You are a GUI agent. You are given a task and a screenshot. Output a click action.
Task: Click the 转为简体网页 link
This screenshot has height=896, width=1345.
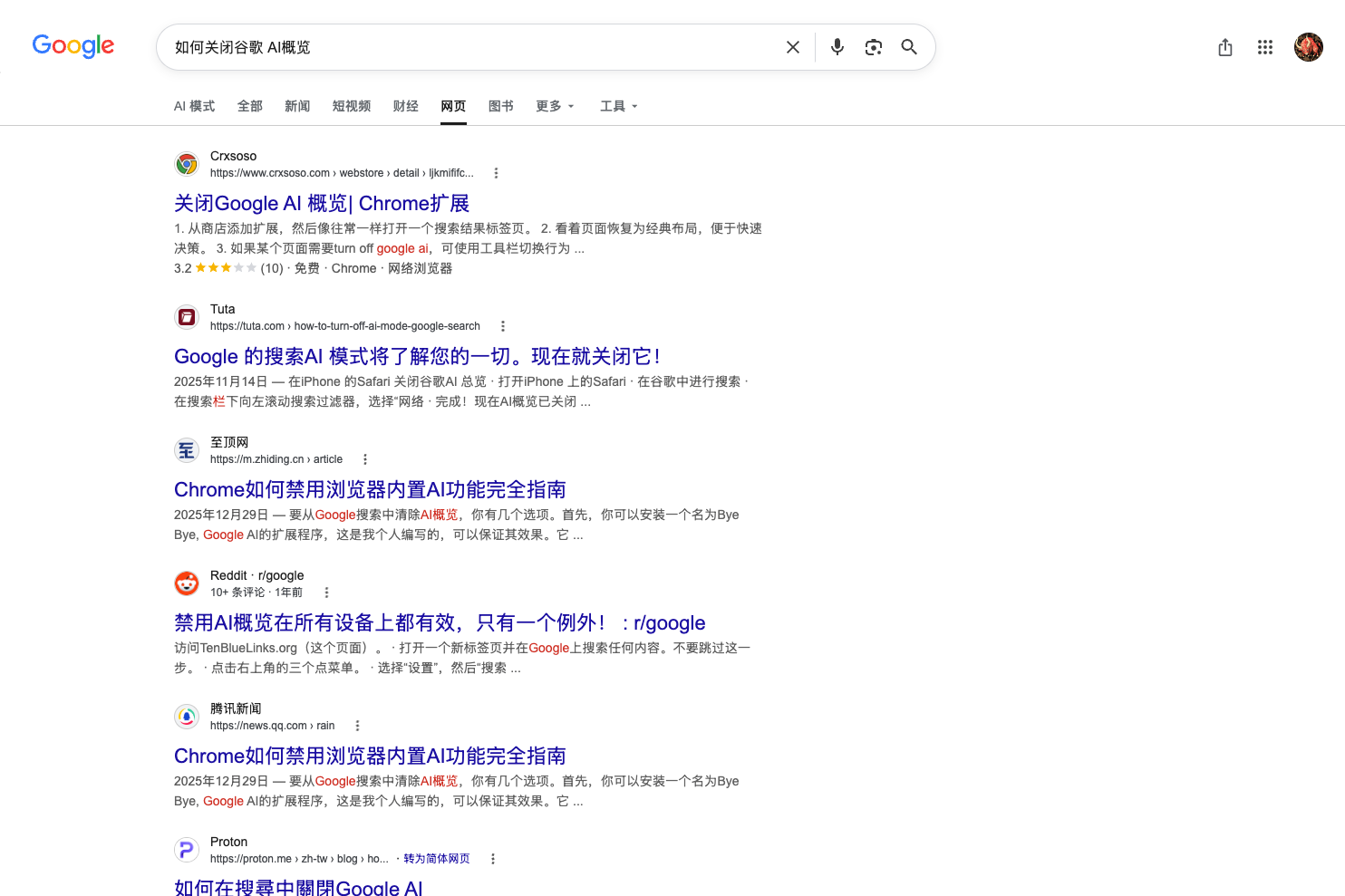click(x=437, y=859)
